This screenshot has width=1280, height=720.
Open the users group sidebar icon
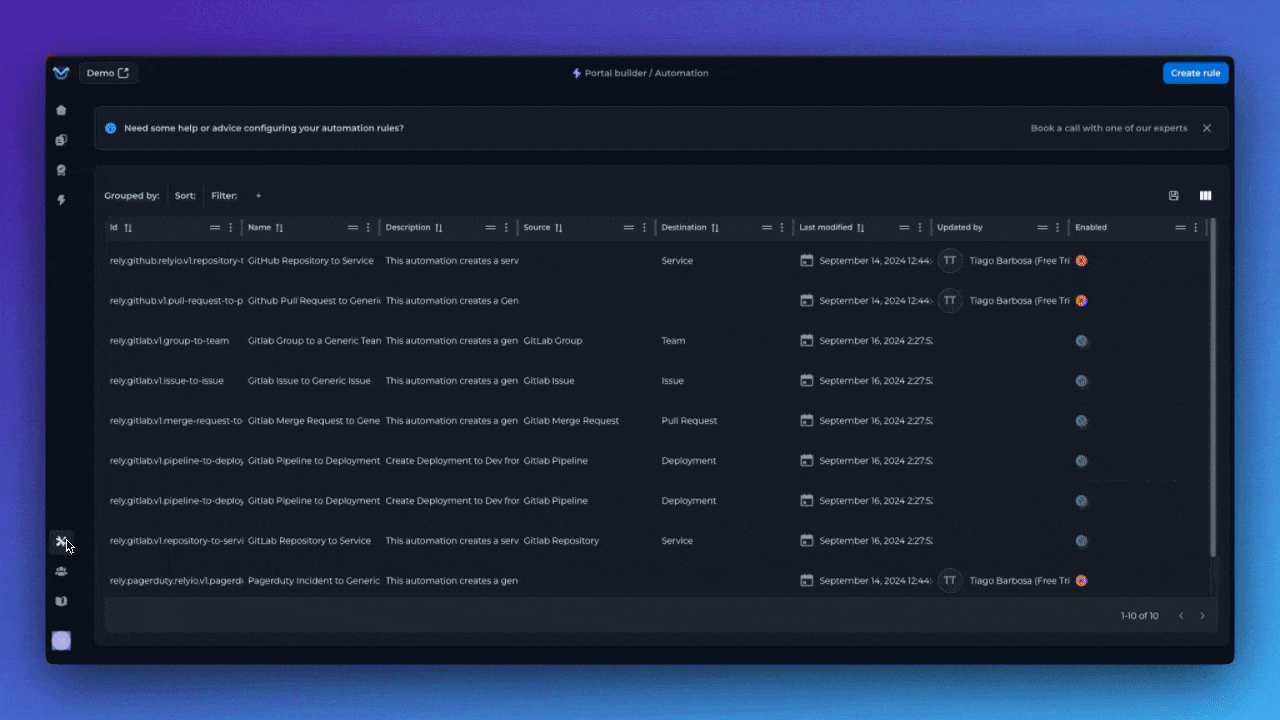(61, 571)
